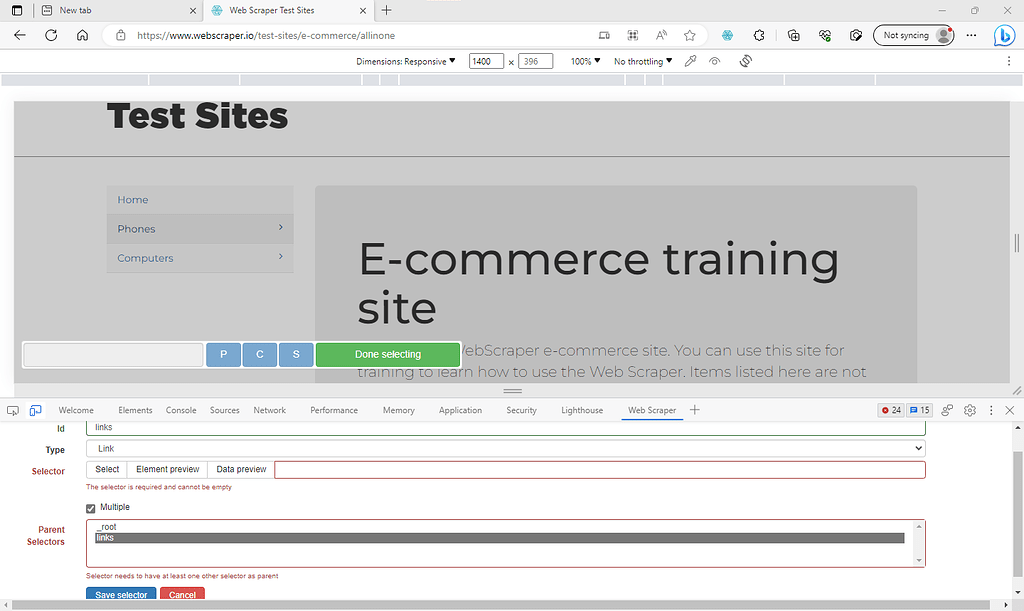Screen dimensions: 1024x611
Task: Open the No throttling dropdown
Action: click(640, 61)
